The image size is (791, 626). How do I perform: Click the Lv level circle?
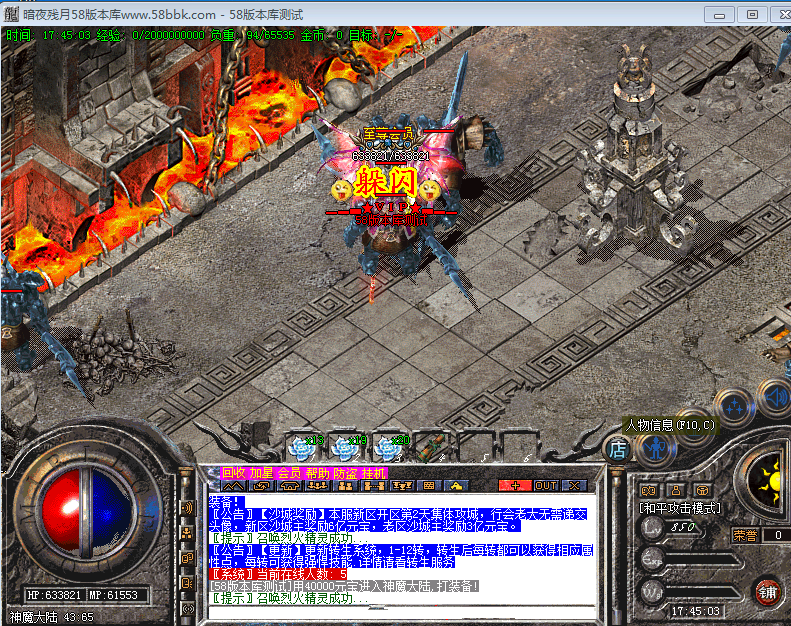[653, 528]
